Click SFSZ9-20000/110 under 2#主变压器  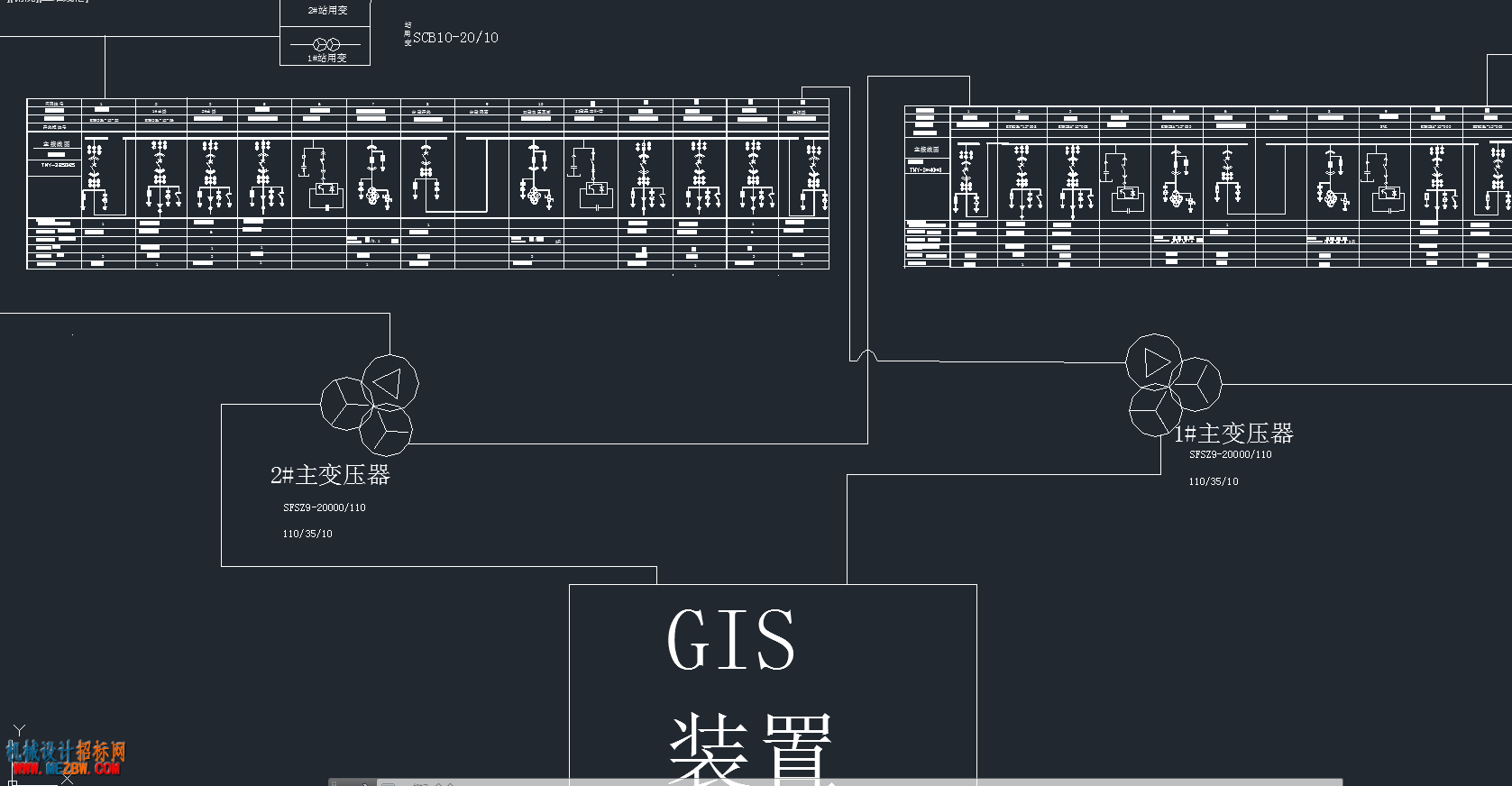[x=325, y=507]
